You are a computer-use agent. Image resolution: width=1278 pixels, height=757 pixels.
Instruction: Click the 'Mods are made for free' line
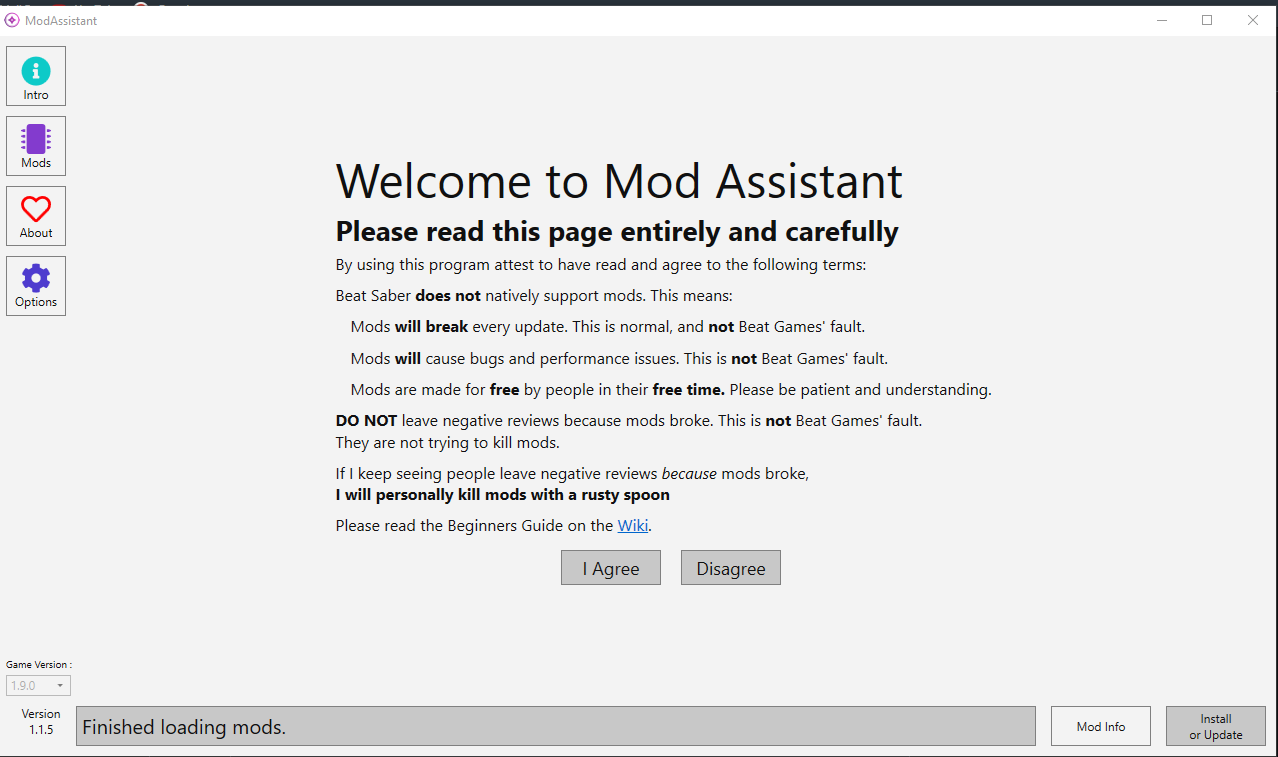click(671, 390)
